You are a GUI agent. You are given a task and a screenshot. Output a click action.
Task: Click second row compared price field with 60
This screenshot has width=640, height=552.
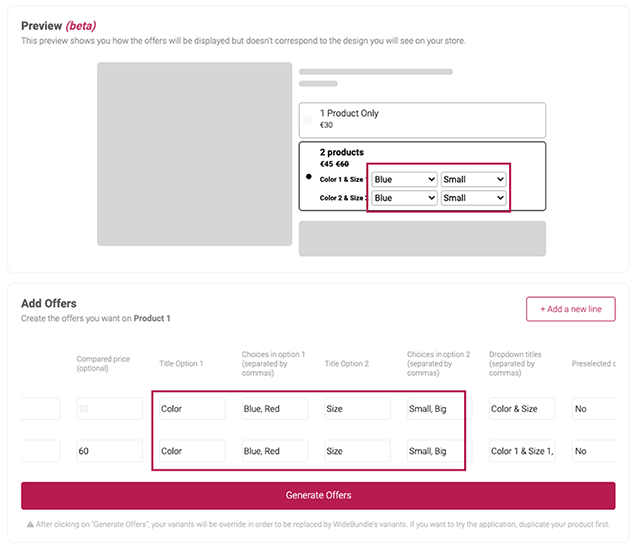109,451
